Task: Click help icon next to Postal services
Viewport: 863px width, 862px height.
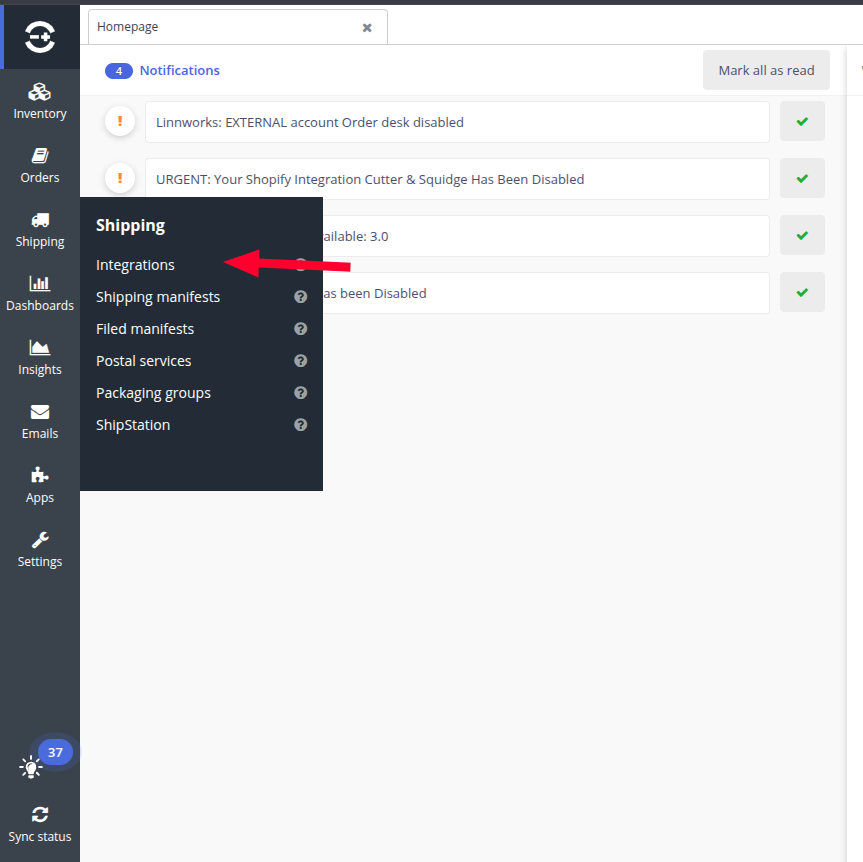Action: point(301,361)
